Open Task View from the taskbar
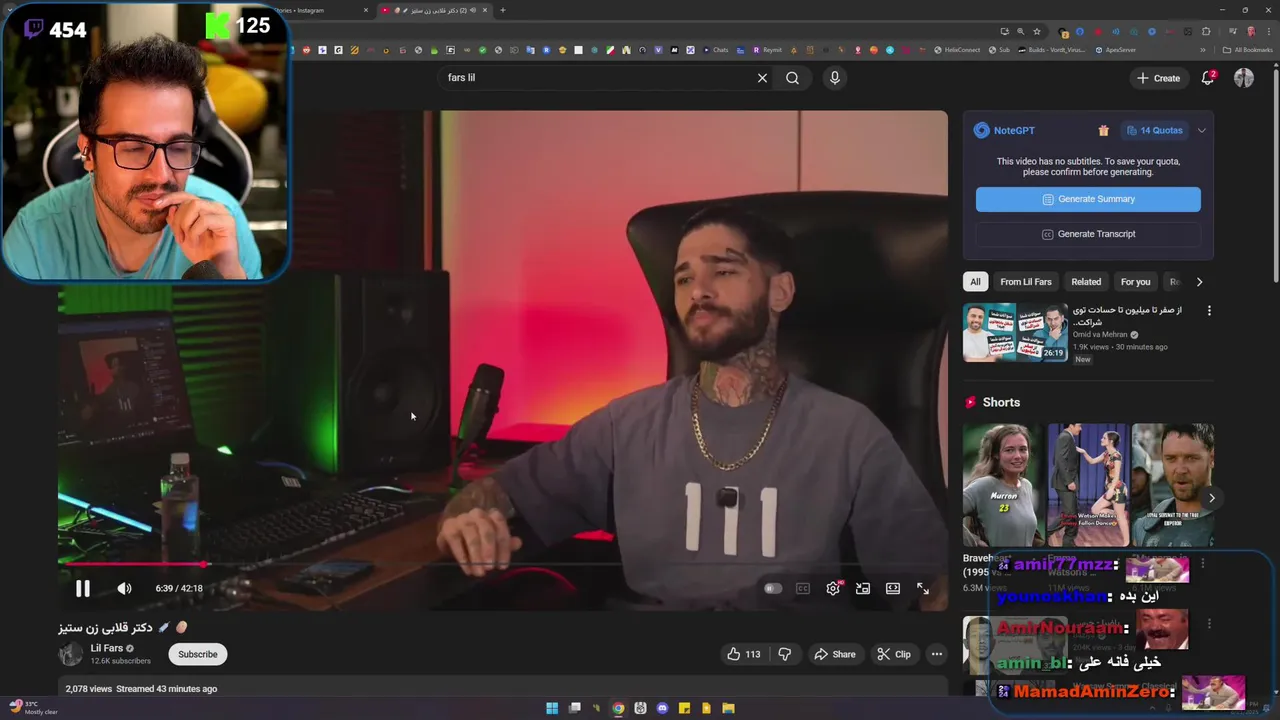 (574, 708)
